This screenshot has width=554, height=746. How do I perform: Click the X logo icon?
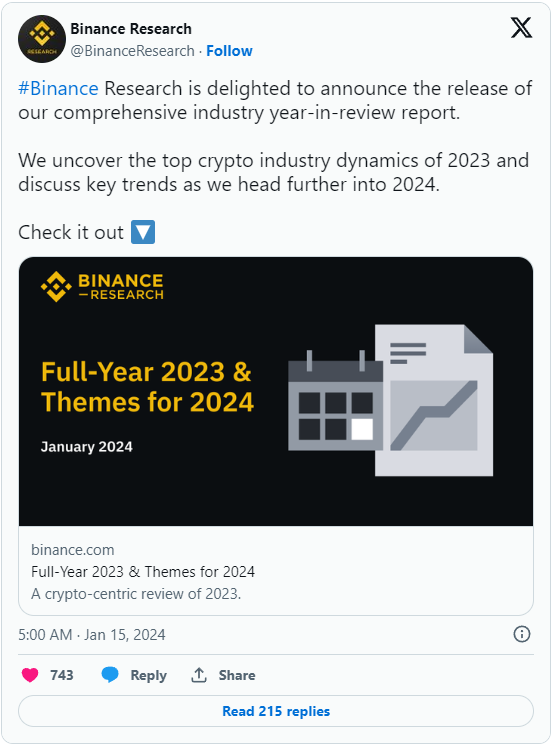coord(521,28)
